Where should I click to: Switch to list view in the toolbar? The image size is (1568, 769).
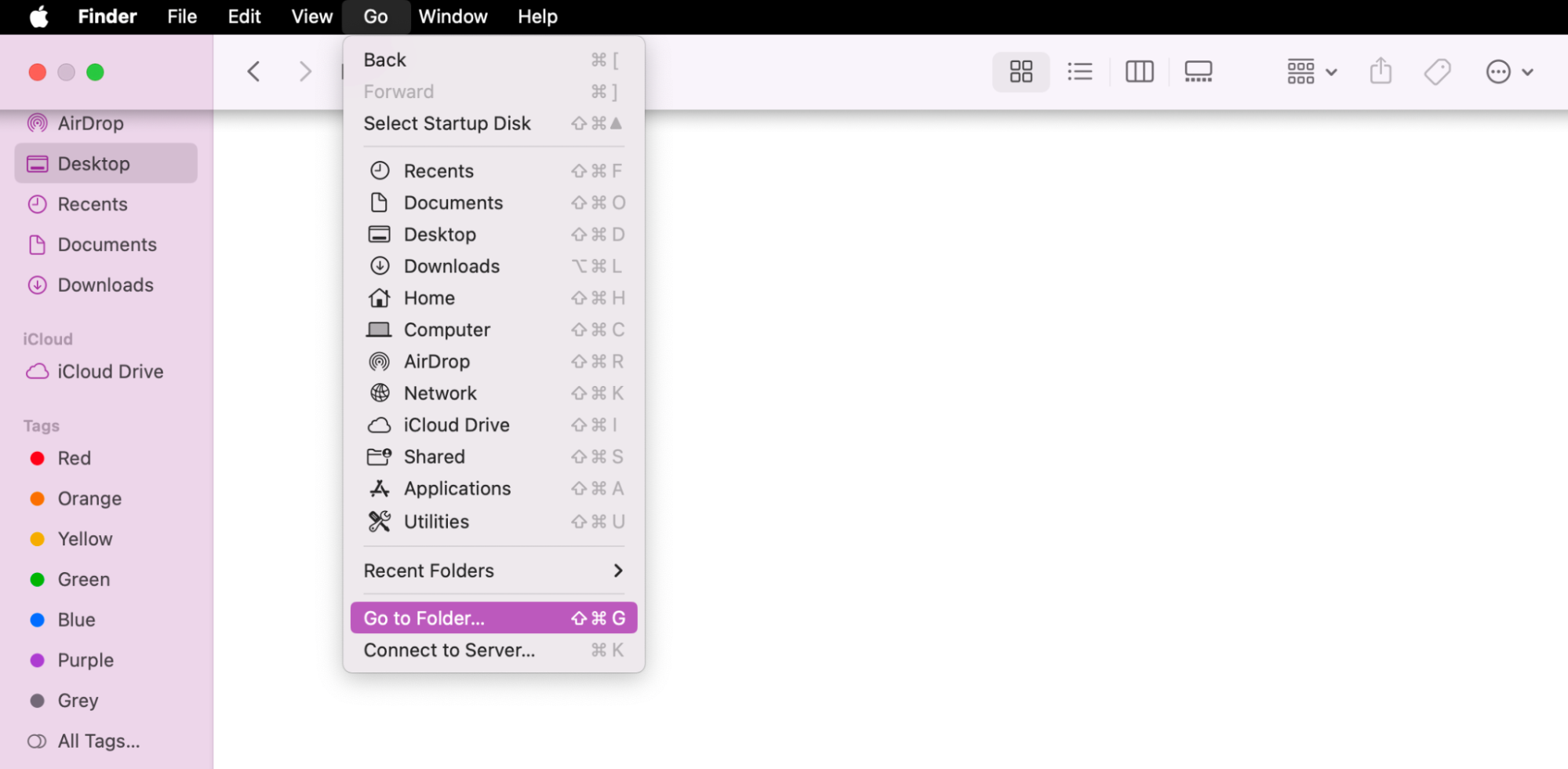coord(1080,71)
